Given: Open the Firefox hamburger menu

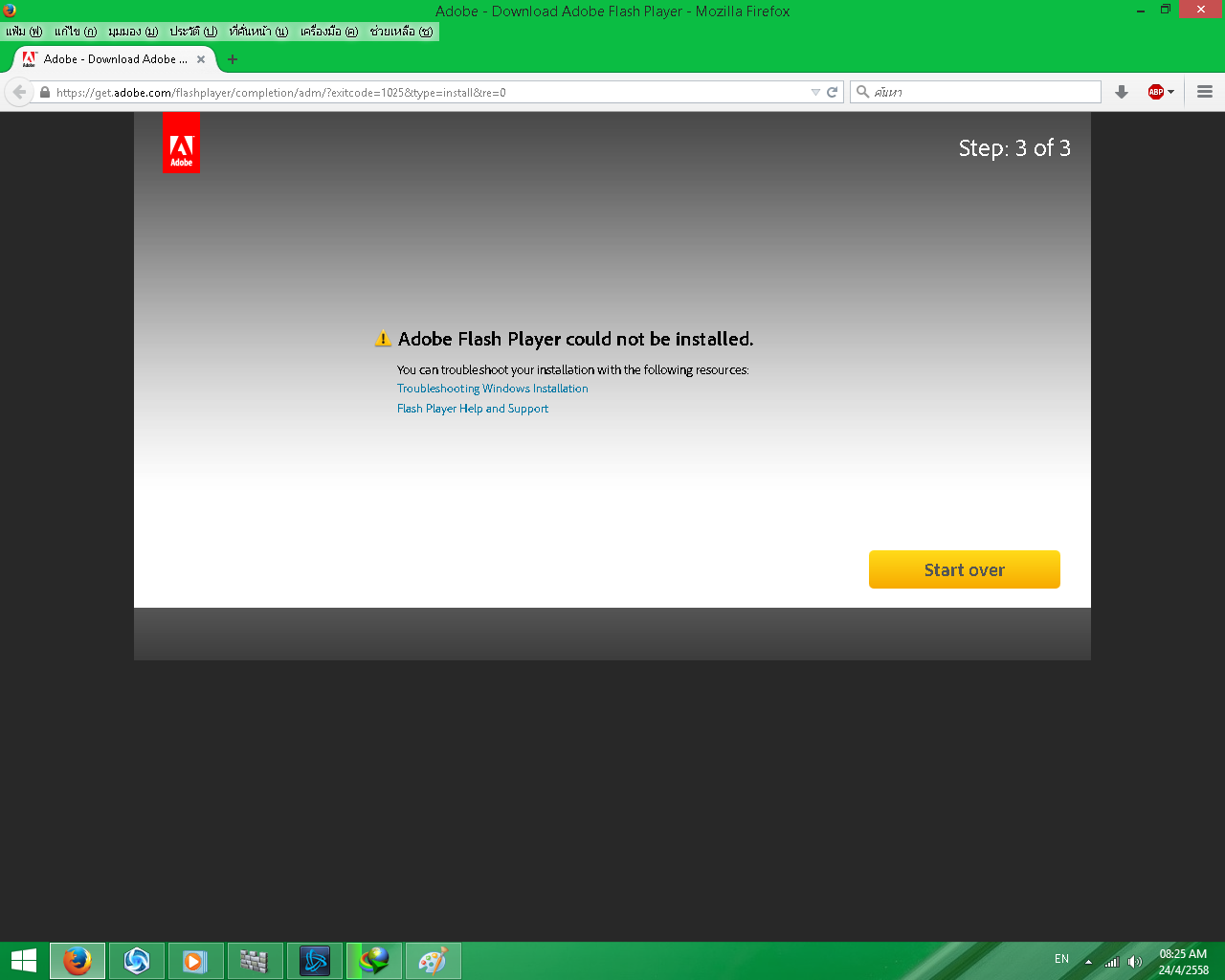Looking at the screenshot, I should point(1205,92).
